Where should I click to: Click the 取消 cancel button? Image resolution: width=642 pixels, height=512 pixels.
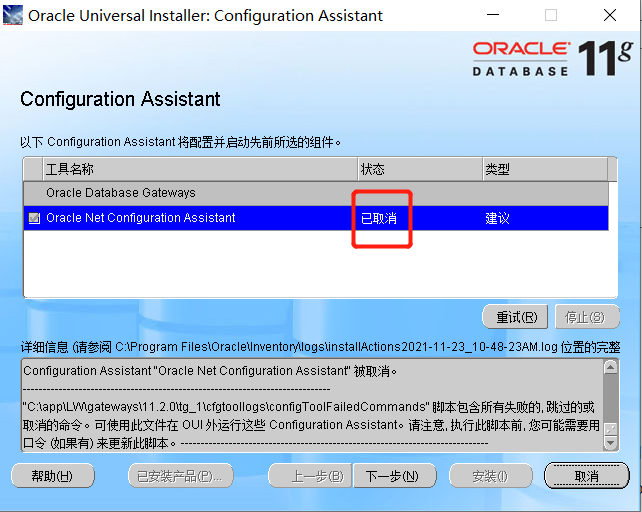click(x=586, y=476)
